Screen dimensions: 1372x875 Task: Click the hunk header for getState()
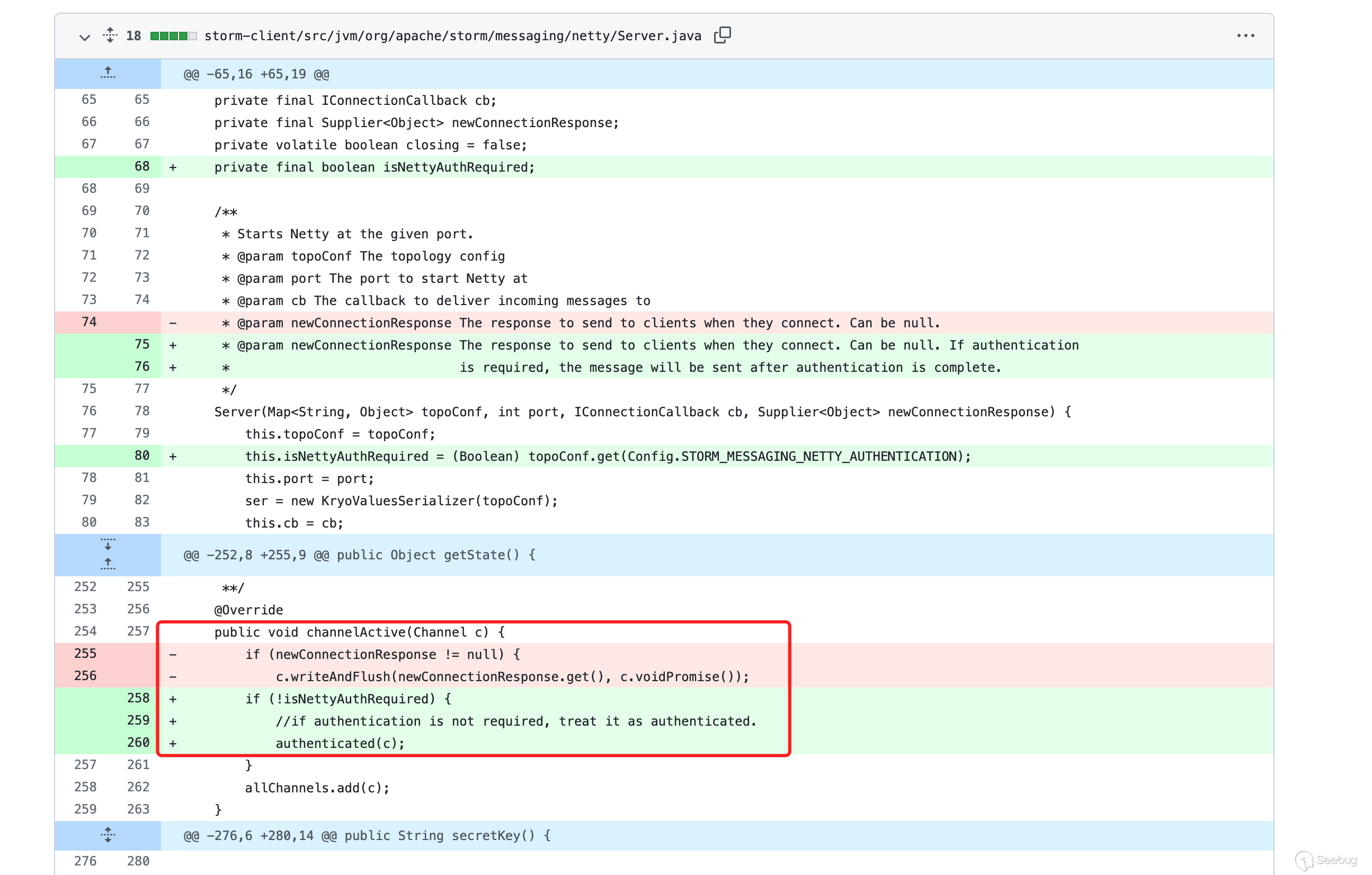[x=359, y=555]
